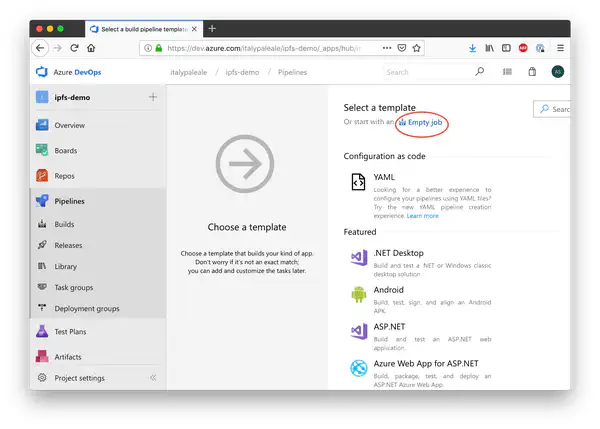Click the YAML Learn more link
600x429 pixels.
[422, 216]
